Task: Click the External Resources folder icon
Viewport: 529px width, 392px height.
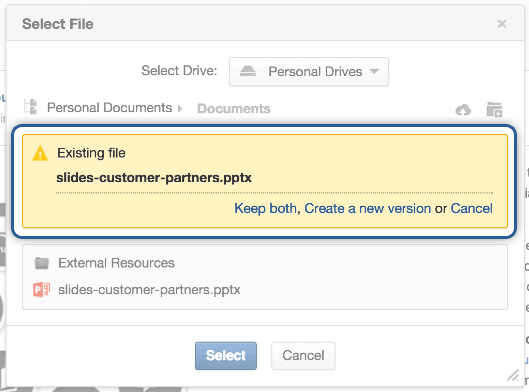Action: [42, 263]
